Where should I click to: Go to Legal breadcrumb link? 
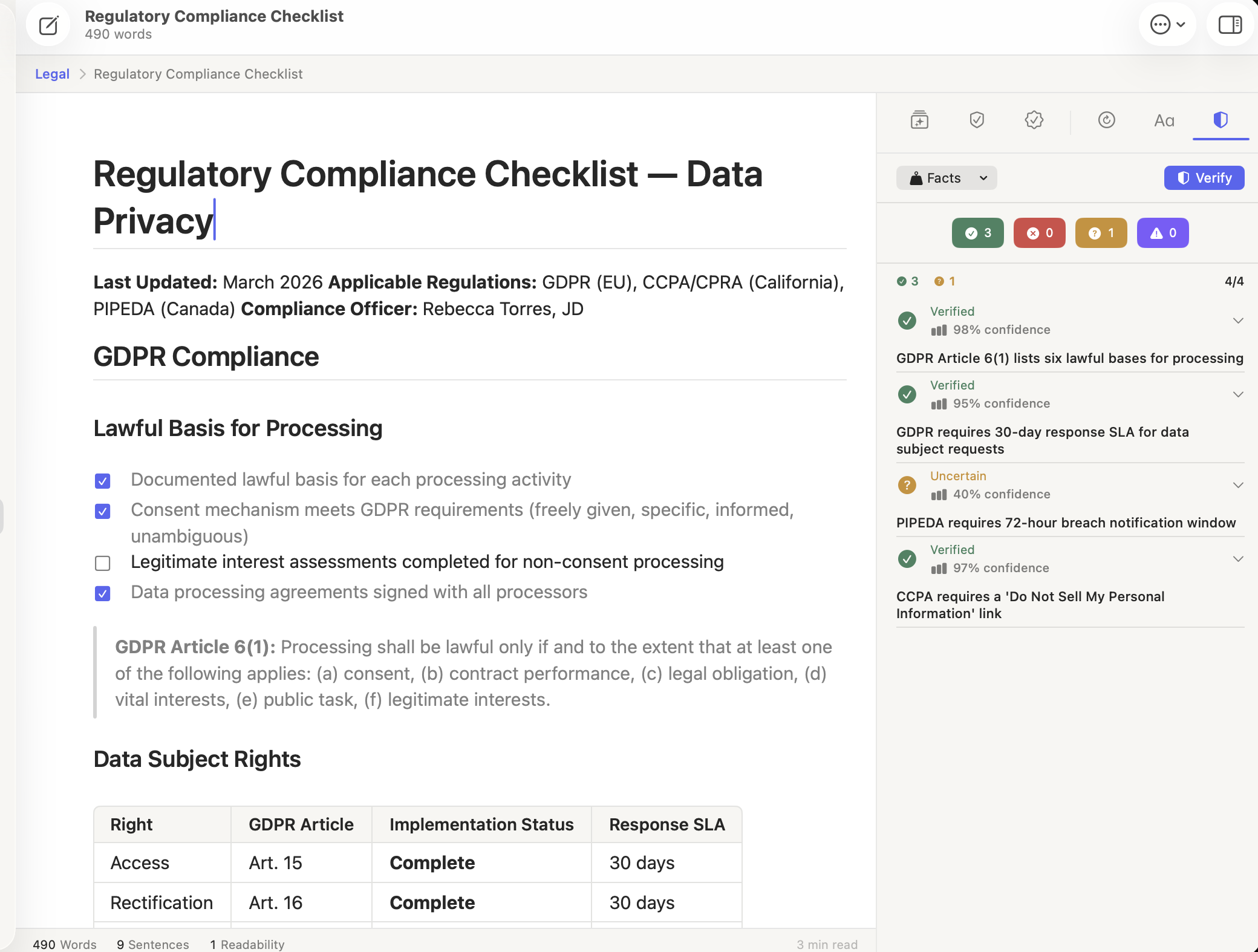point(52,74)
